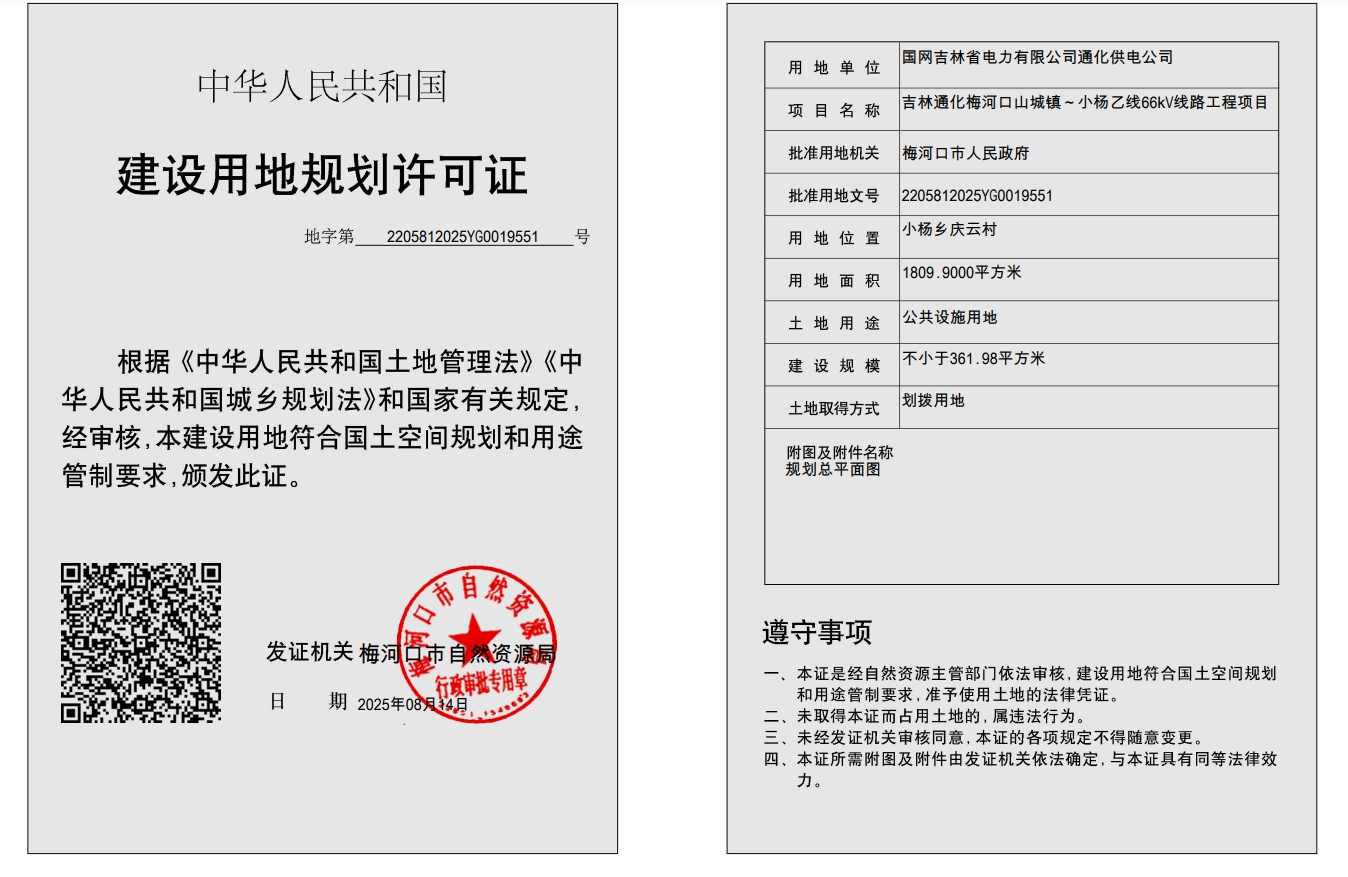
Task: Select the land use 公共设施用地
Action: 949,317
